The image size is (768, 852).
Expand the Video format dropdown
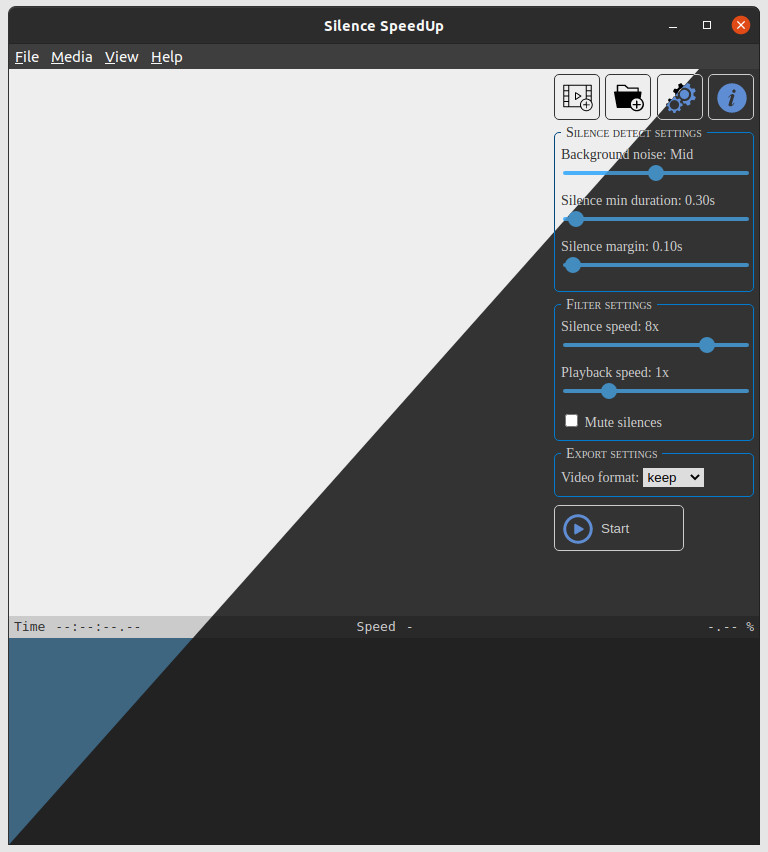click(x=673, y=478)
